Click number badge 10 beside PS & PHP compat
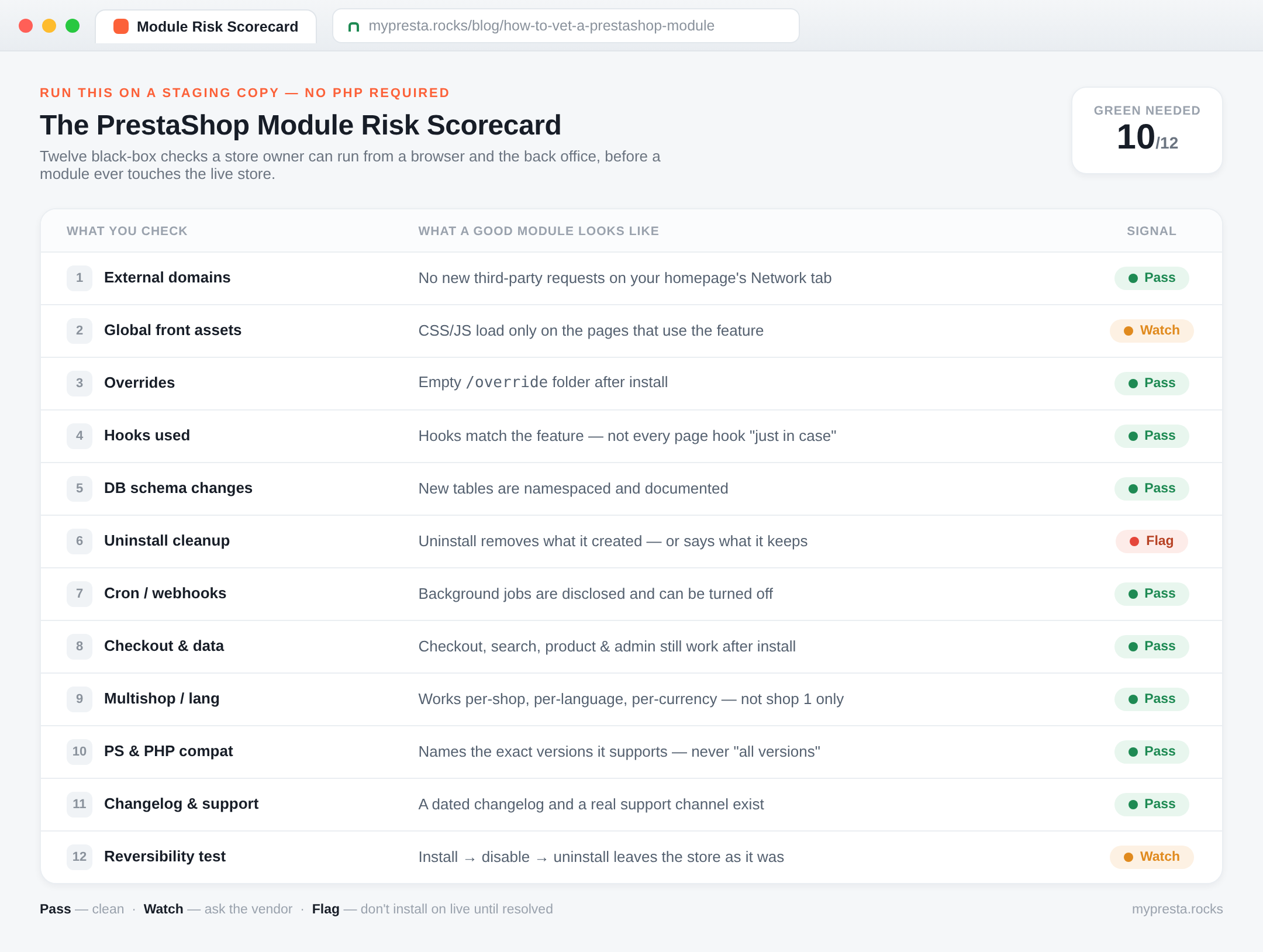The width and height of the screenshot is (1263, 952). point(80,751)
